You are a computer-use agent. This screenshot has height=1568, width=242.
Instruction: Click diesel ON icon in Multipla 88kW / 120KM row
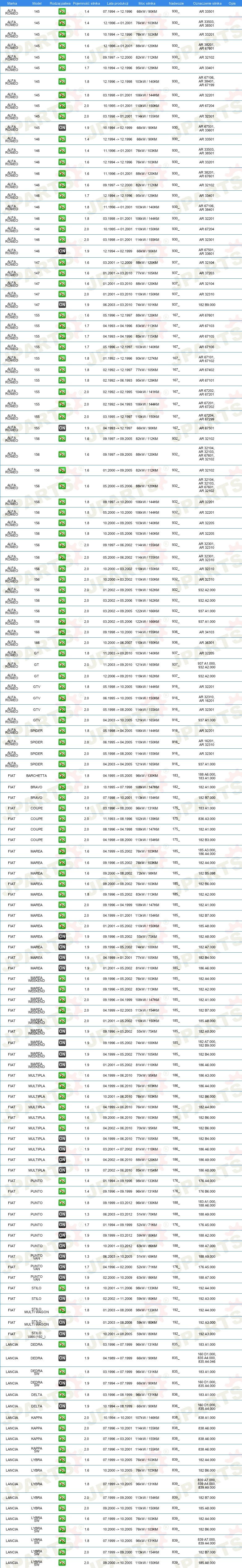(62, 1159)
